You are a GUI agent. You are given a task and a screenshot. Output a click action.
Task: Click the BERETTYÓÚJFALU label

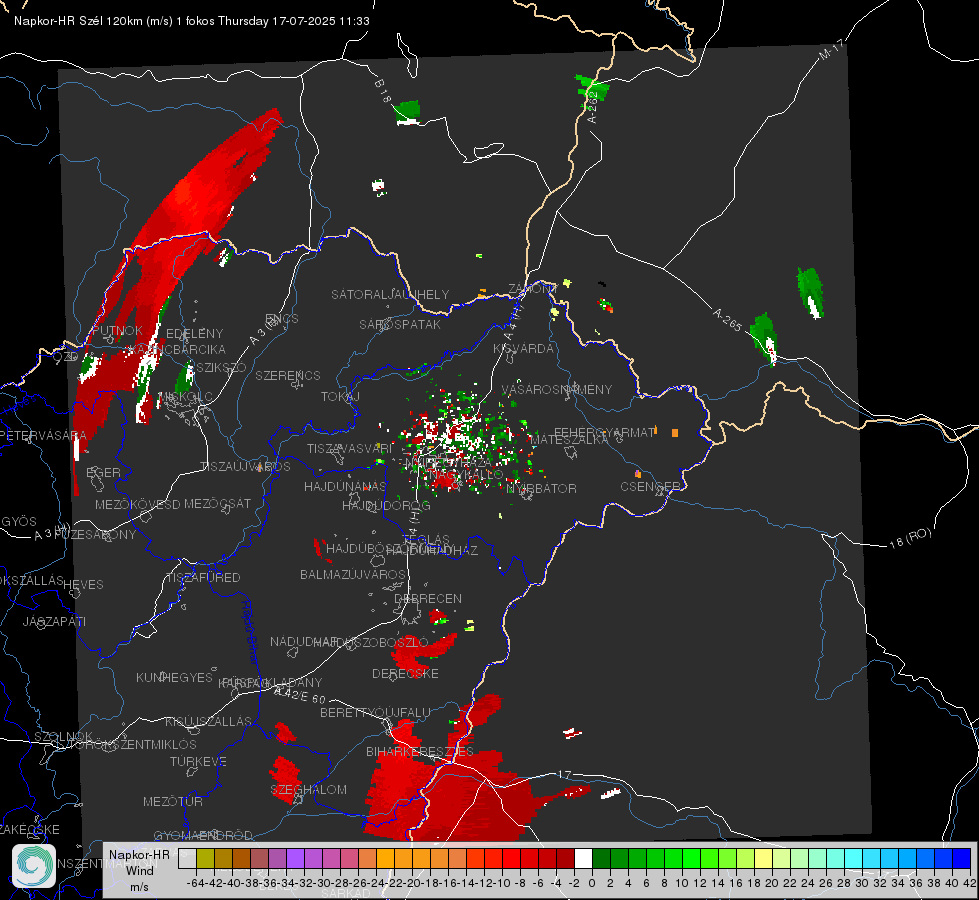tap(375, 712)
